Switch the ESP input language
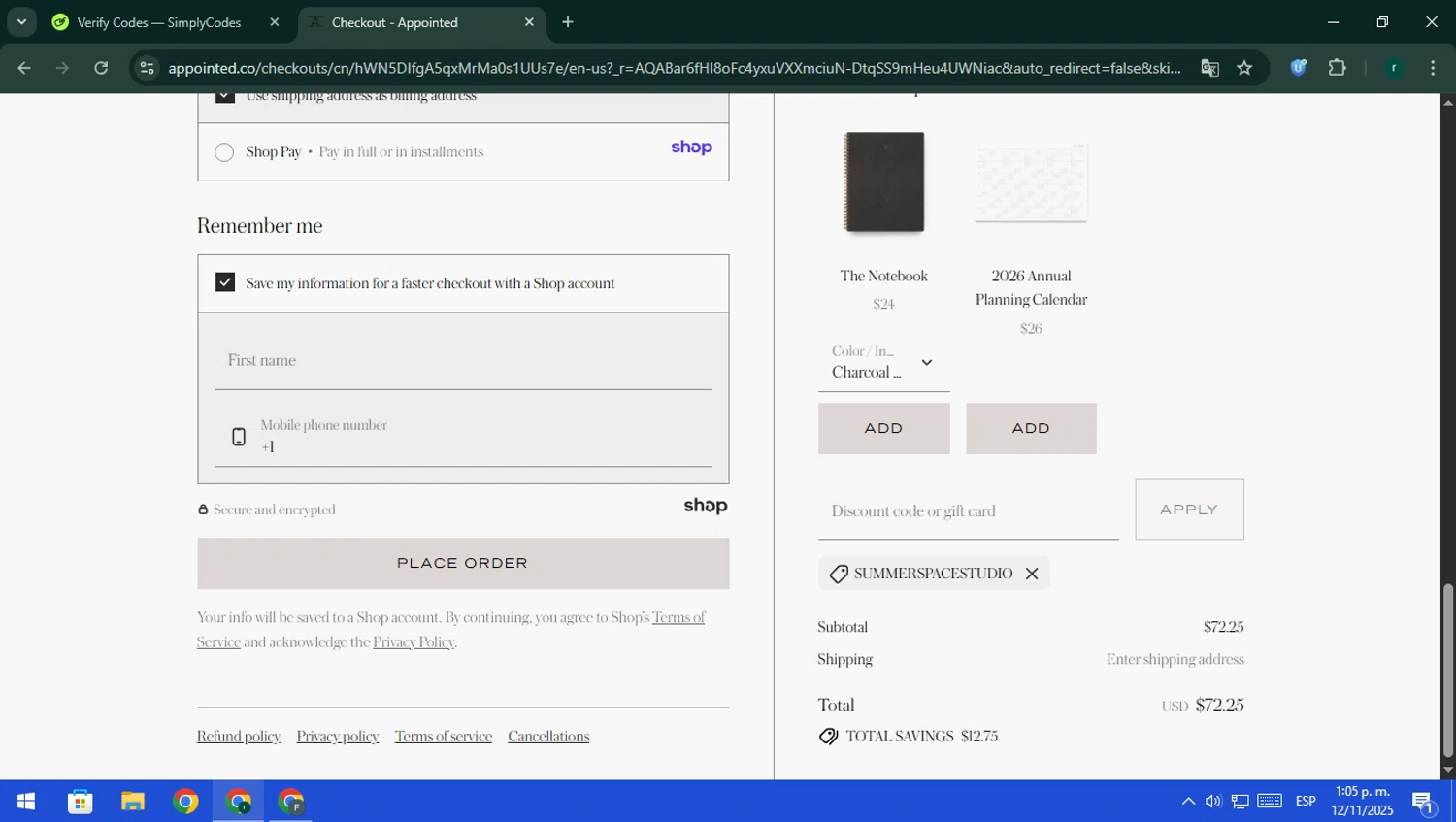Screen dimensions: 1456x822 click(x=1306, y=802)
